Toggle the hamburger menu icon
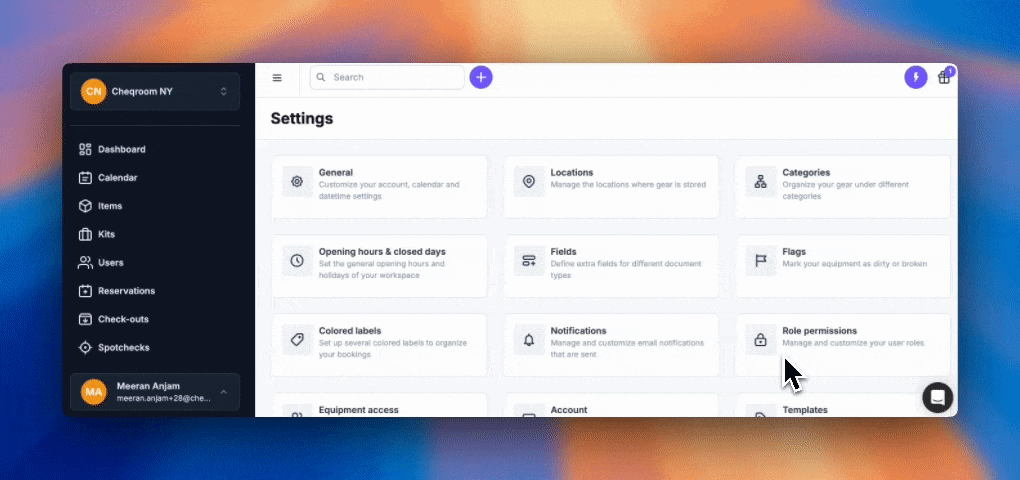The image size is (1020, 480). [x=277, y=78]
